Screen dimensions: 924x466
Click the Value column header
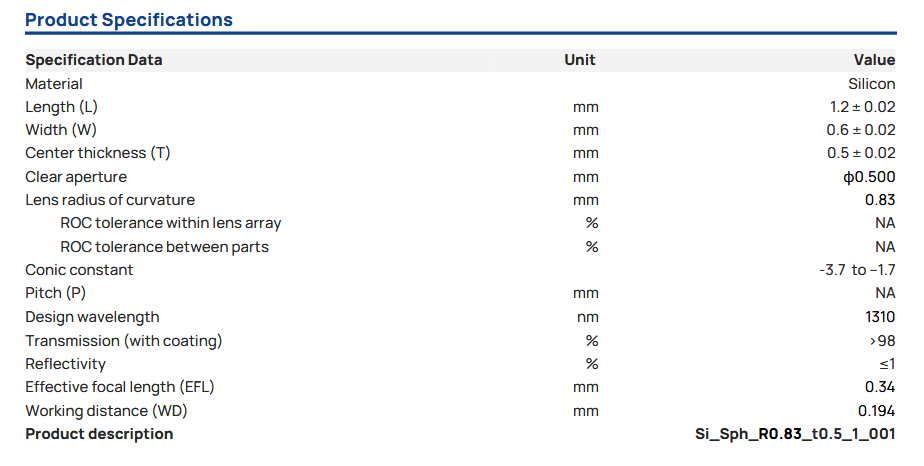pyautogui.click(x=874, y=60)
